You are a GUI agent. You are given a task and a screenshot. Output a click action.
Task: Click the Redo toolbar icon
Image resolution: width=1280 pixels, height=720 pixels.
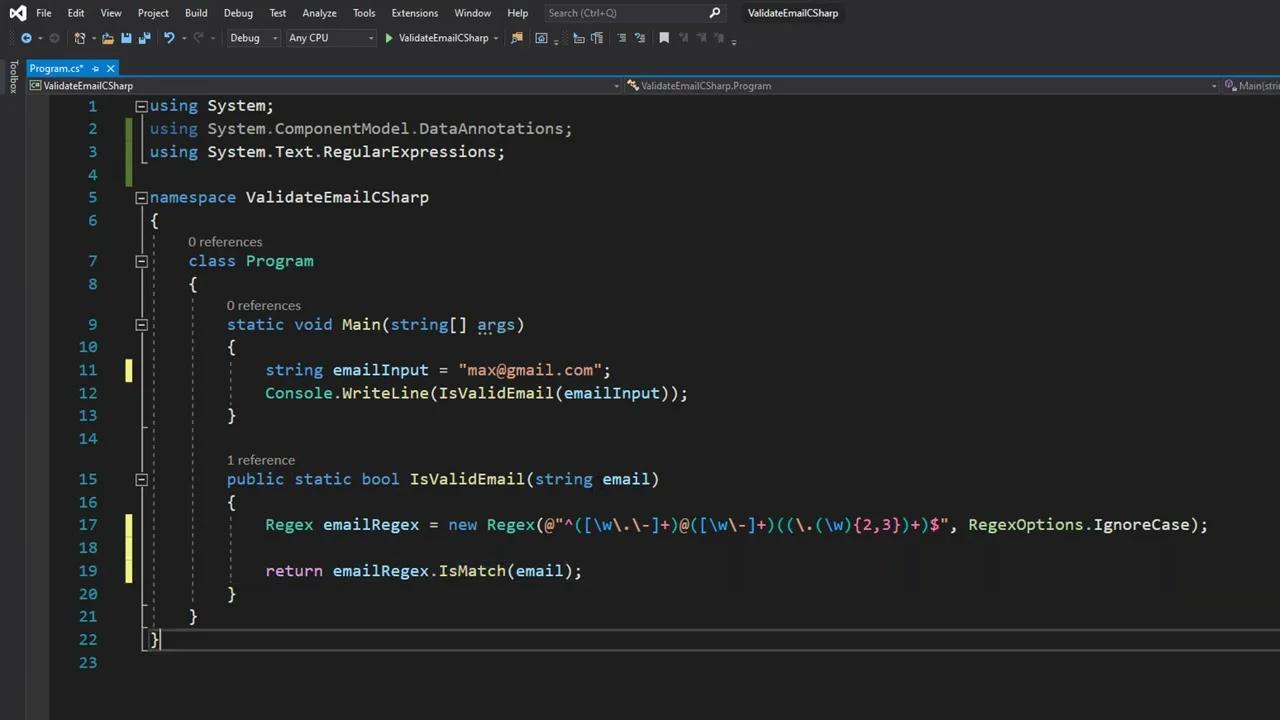pyautogui.click(x=198, y=38)
